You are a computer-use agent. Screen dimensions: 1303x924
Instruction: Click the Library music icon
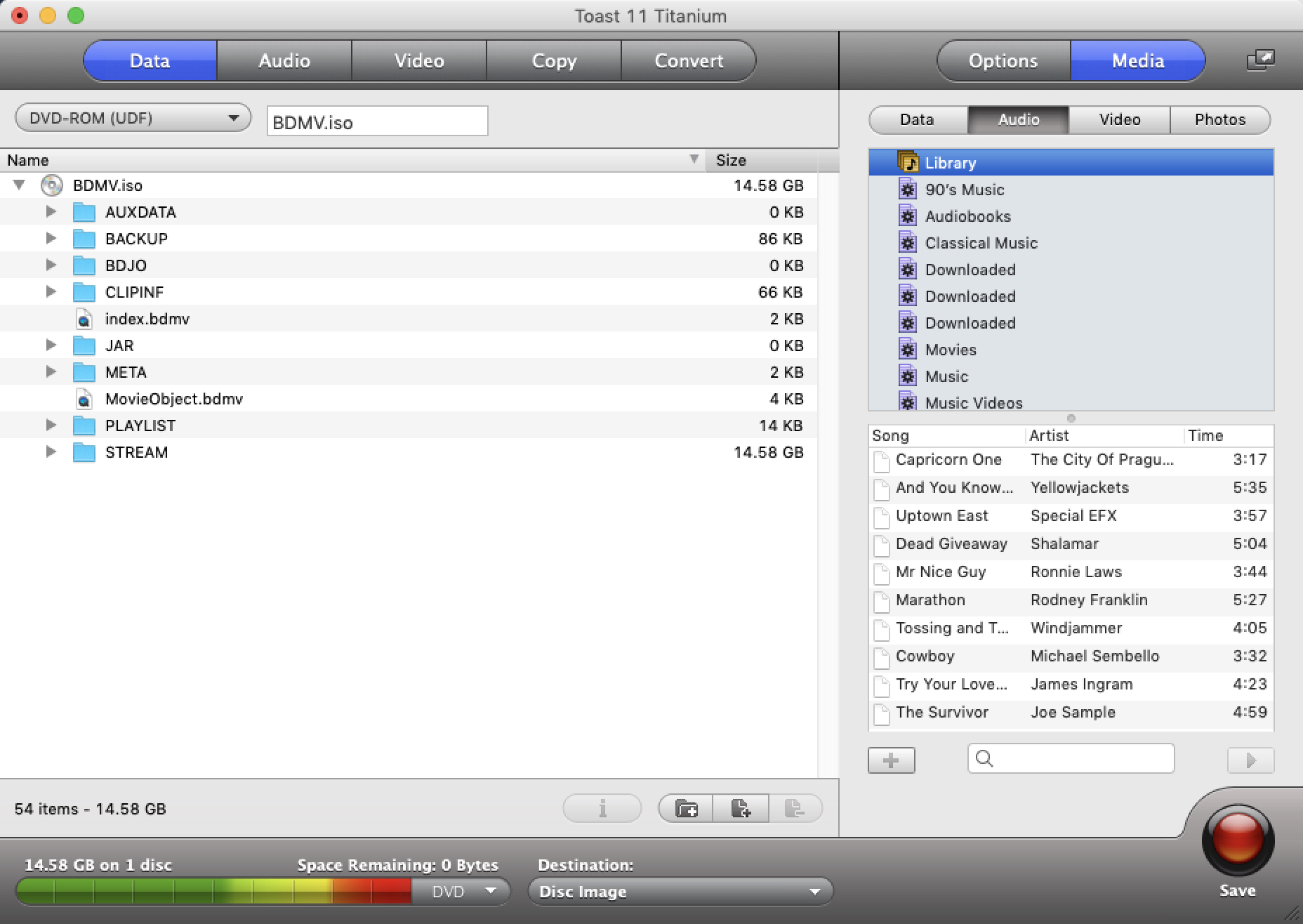908,162
